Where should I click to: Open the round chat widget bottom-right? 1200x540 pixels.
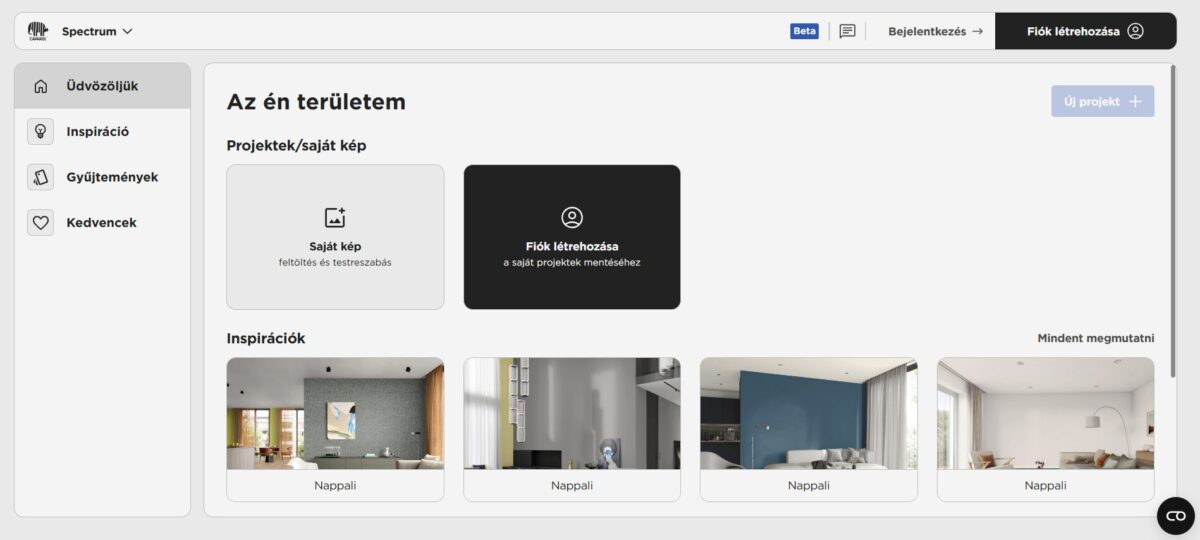[x=1175, y=515]
